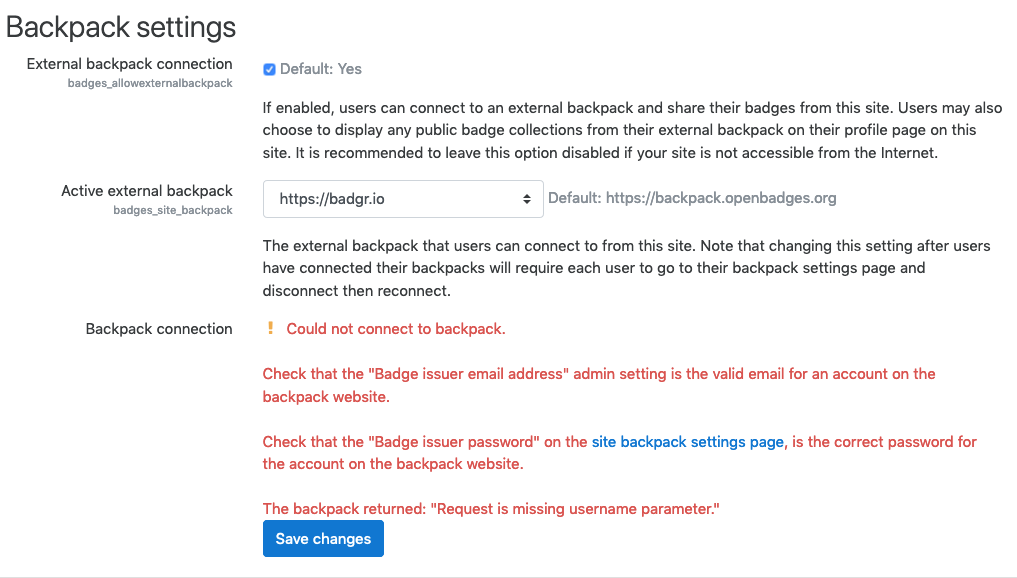The height and width of the screenshot is (578, 1017).
Task: Click the Default: Yes text
Action: tap(320, 69)
